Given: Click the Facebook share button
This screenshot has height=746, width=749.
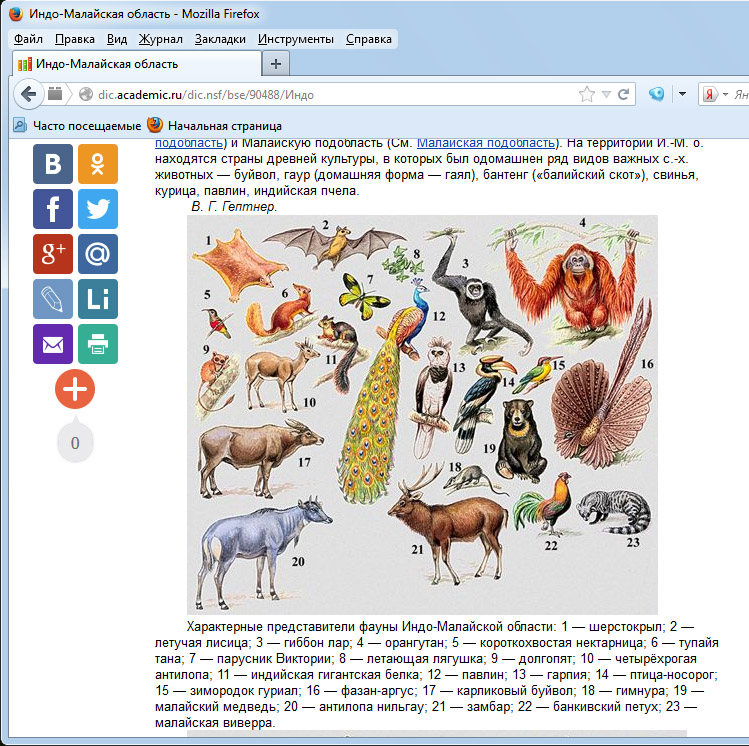Looking at the screenshot, I should (52, 209).
